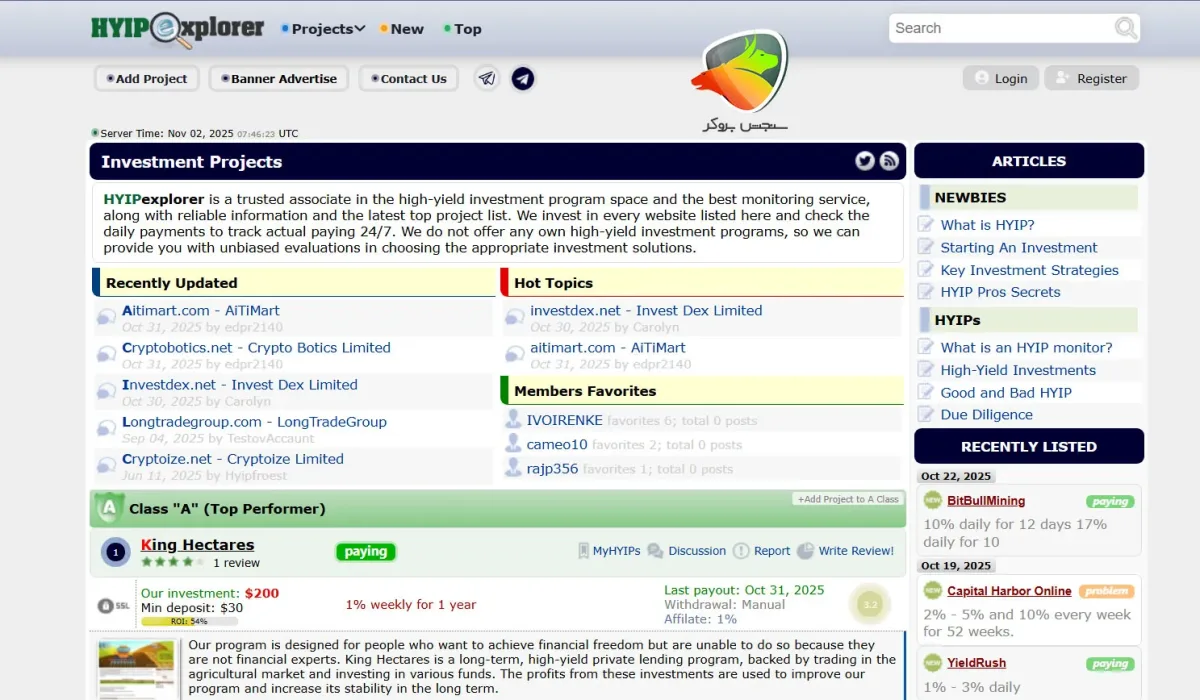The height and width of the screenshot is (700, 1200).
Task: Expand the Projects dropdown menu
Action: [x=323, y=29]
